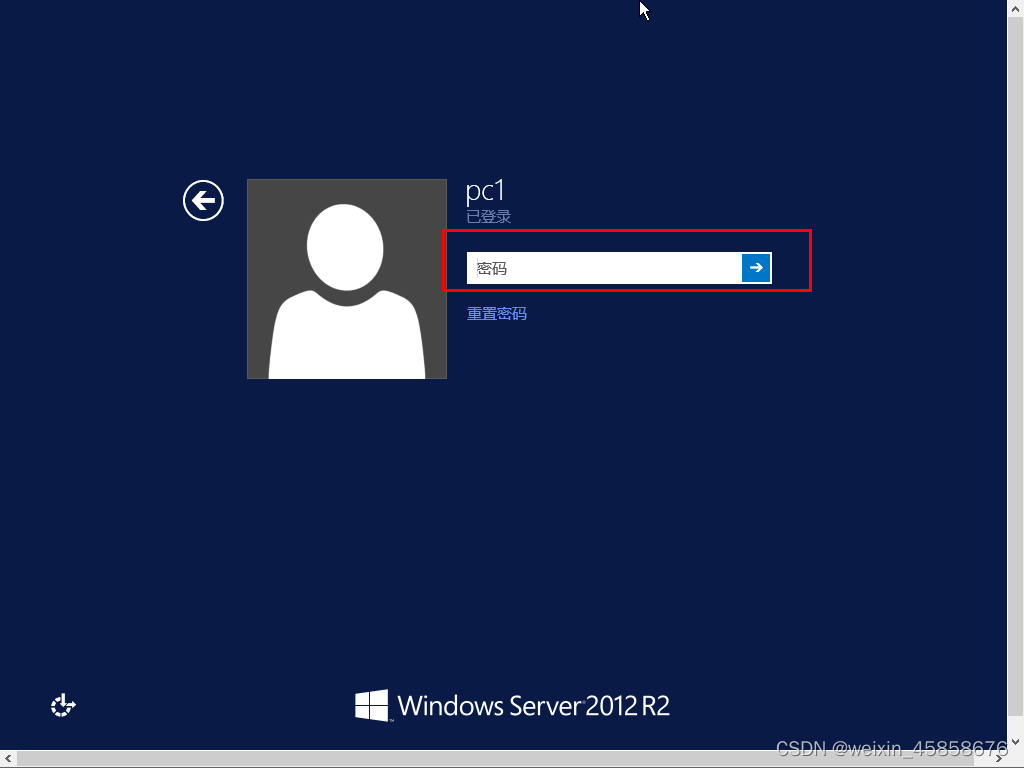Click the password input field
This screenshot has height=768, width=1024.
tap(604, 268)
